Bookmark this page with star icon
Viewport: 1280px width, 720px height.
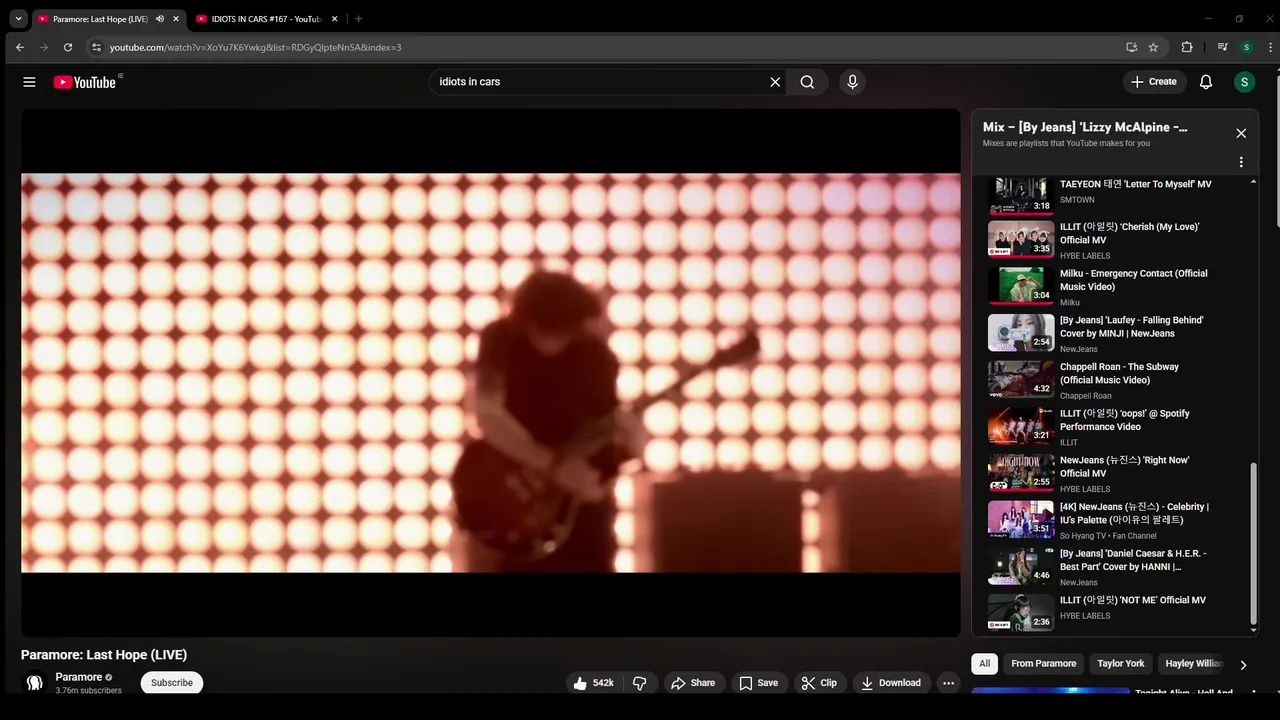1153,47
